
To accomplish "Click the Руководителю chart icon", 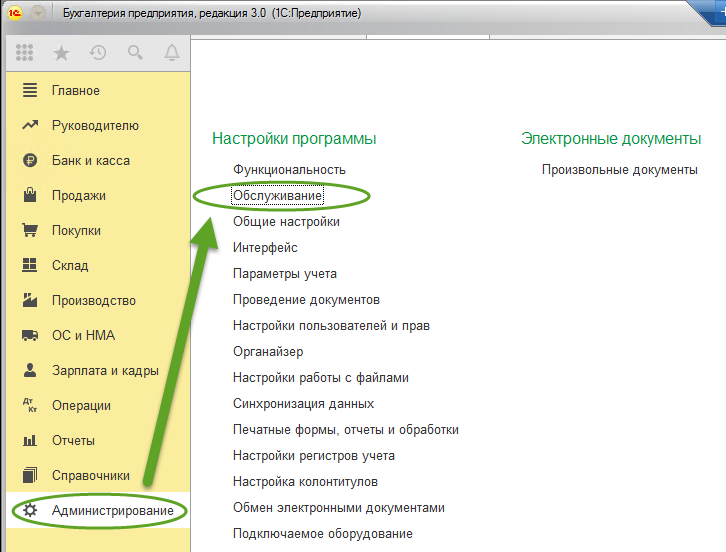I will (30, 125).
